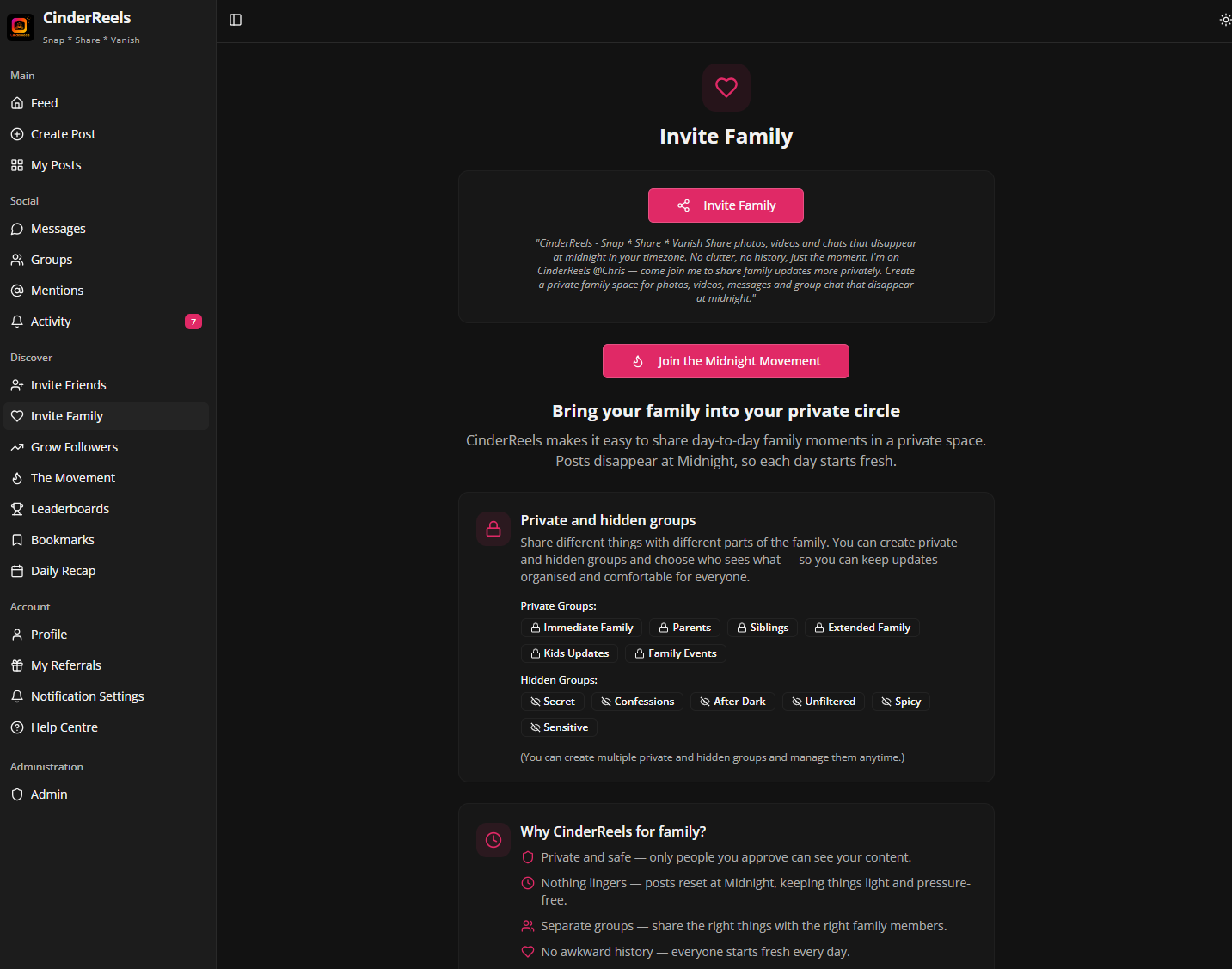Open My Posts
The width and height of the screenshot is (1232, 969).
click(x=106, y=165)
